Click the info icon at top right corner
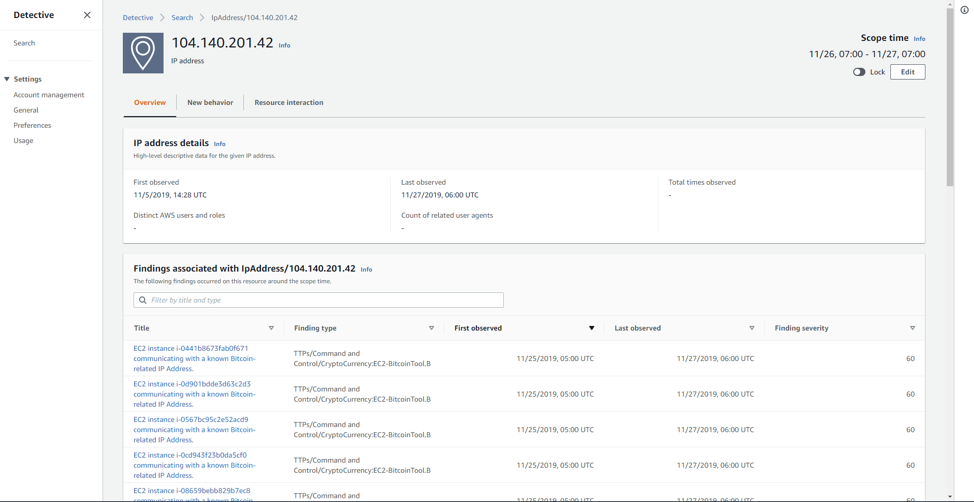 click(x=965, y=10)
